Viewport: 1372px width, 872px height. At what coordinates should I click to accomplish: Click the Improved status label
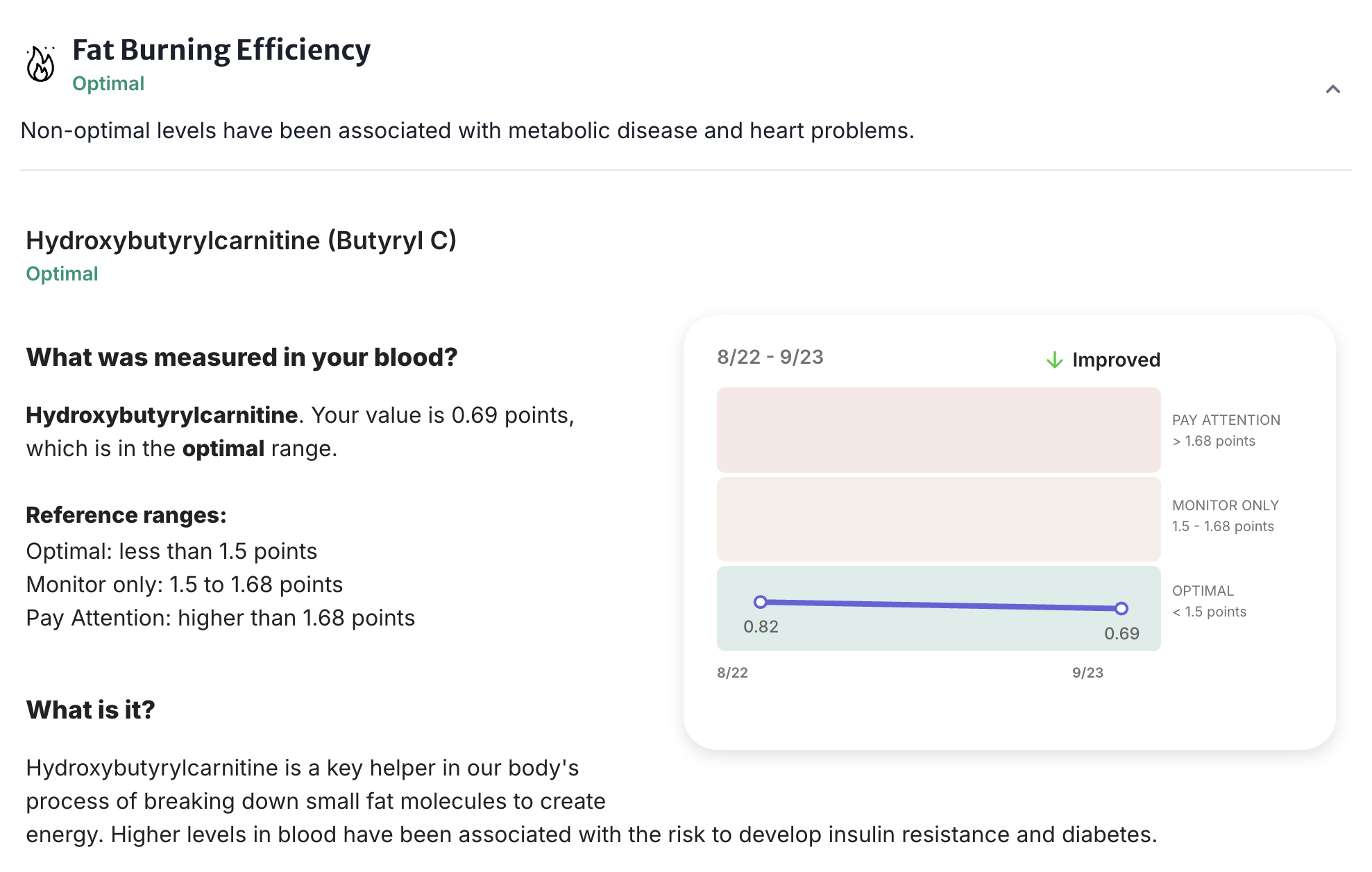(x=1116, y=360)
